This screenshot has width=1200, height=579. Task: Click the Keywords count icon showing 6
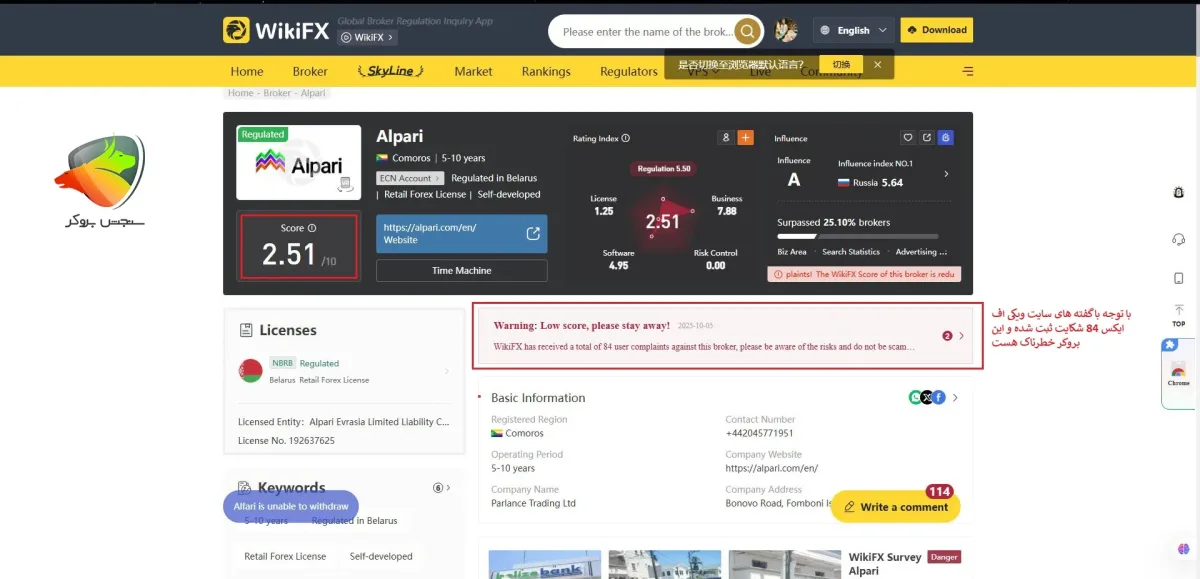click(x=438, y=488)
